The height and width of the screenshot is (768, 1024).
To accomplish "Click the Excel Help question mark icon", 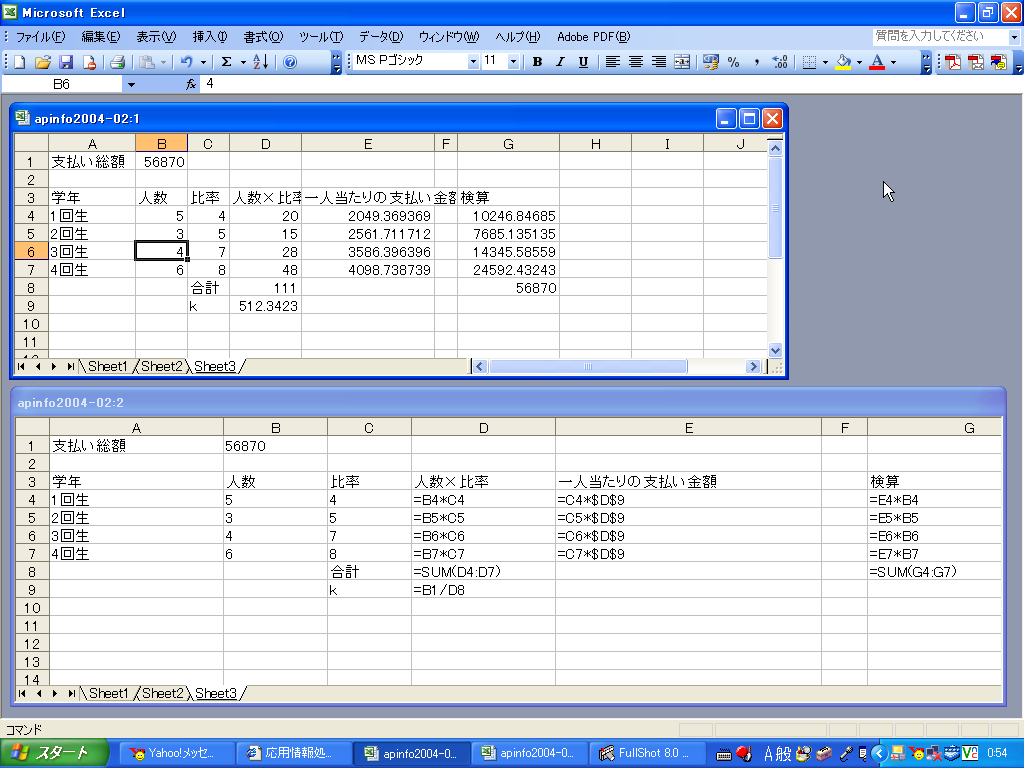I will point(290,62).
